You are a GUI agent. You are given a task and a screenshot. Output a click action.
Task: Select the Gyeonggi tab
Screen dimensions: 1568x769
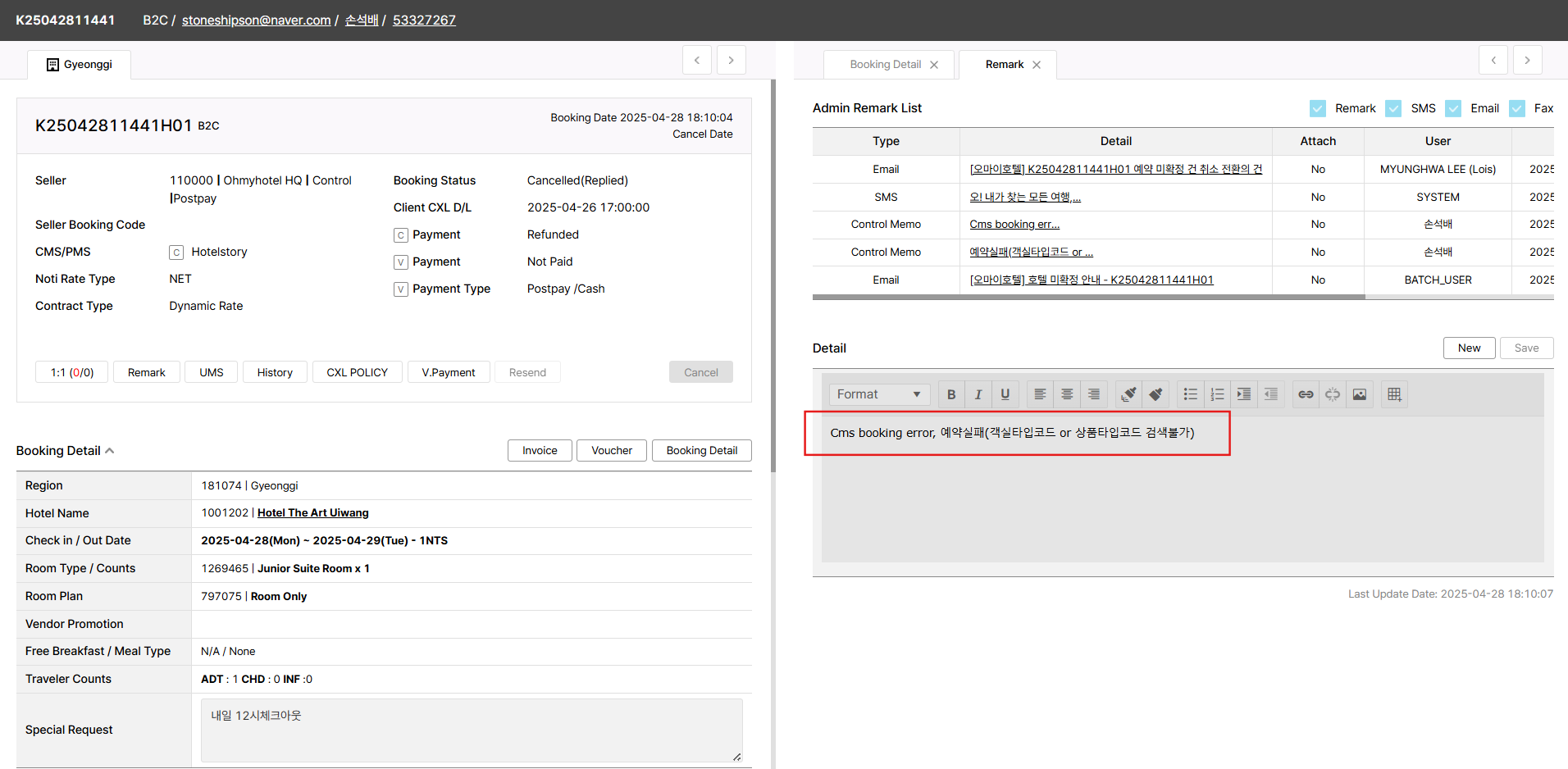coord(80,65)
